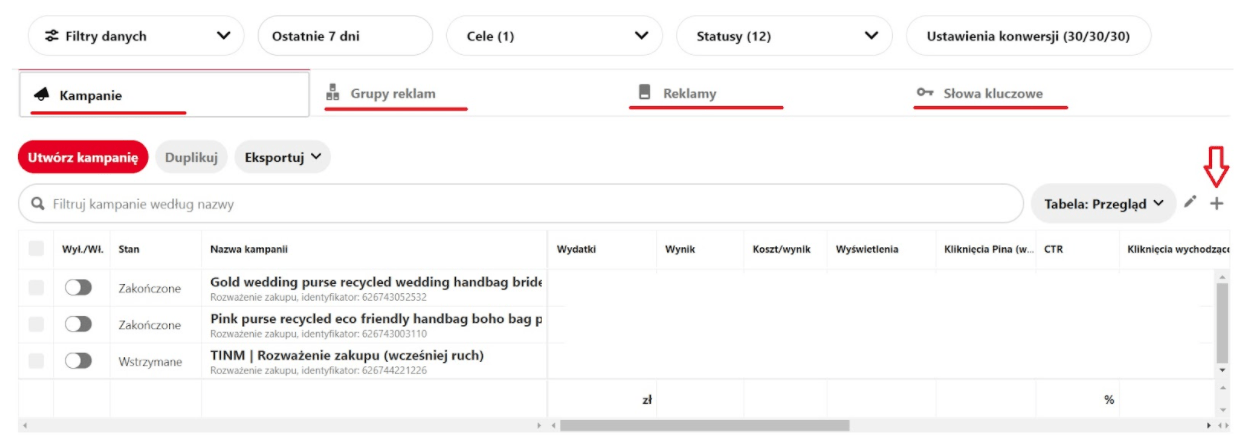This screenshot has height=441, width=1239.
Task: Click the sliders icon in Filtry danych
Action: click(x=51, y=36)
